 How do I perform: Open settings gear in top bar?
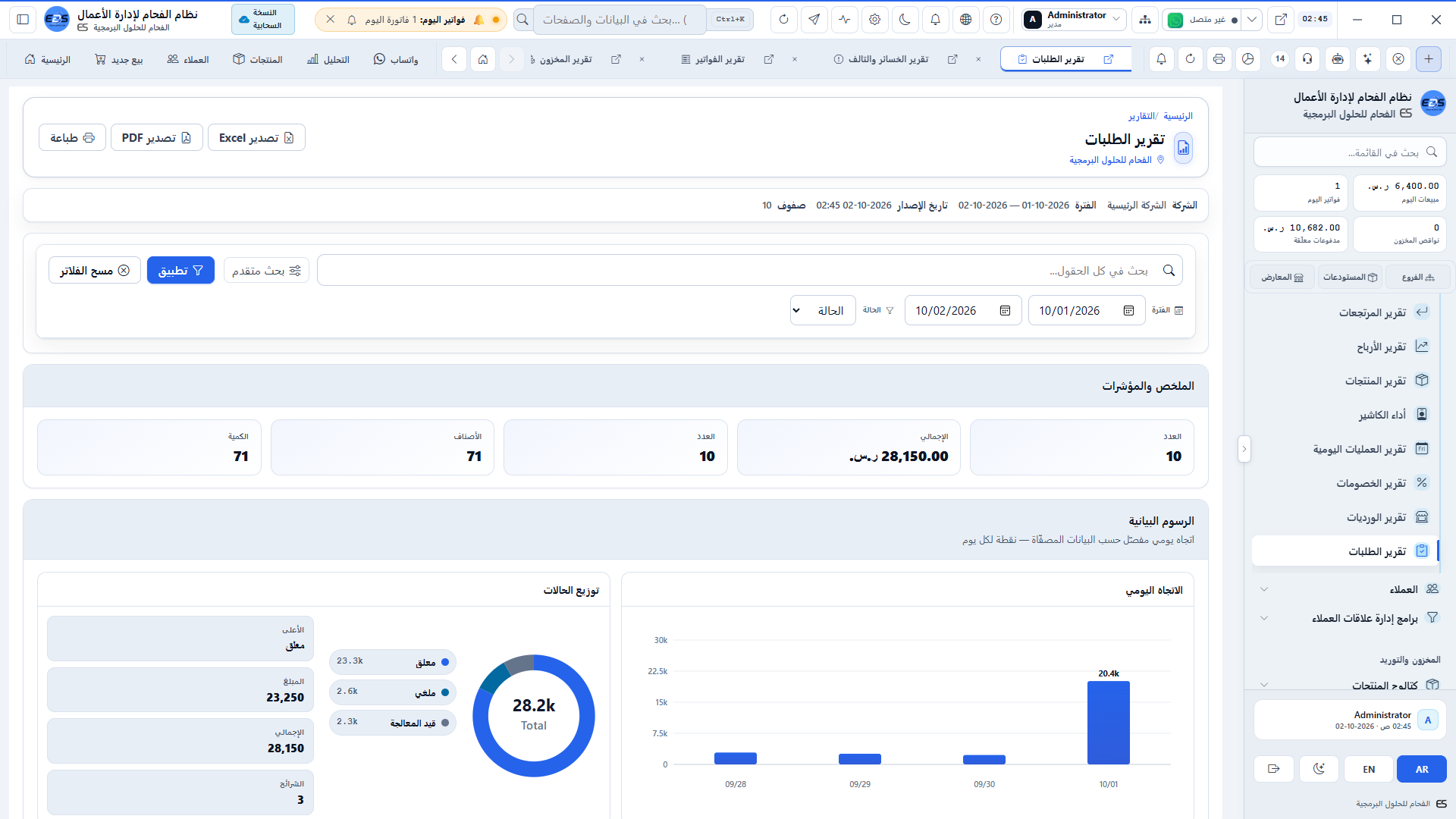tap(874, 20)
